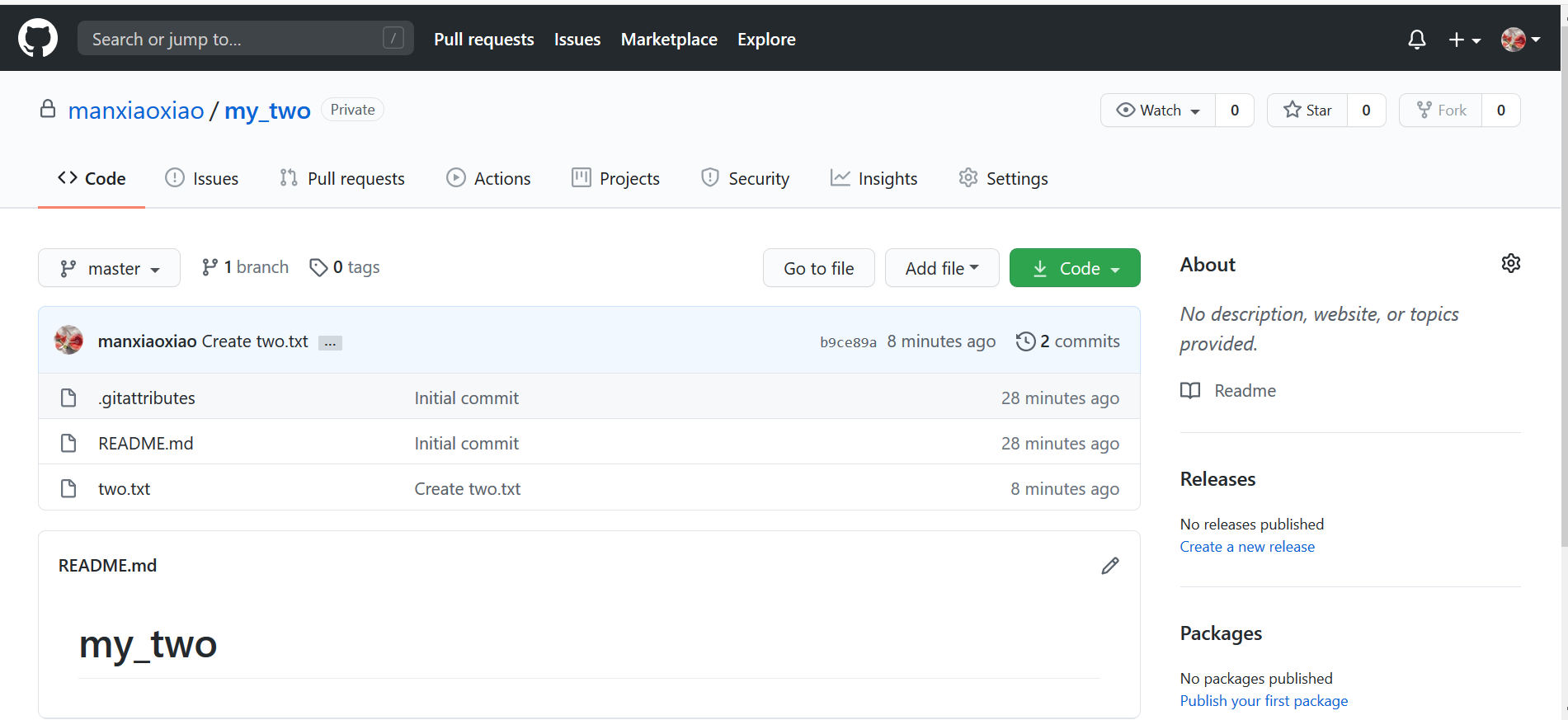
Task: Expand the master branch selector
Action: click(x=109, y=268)
